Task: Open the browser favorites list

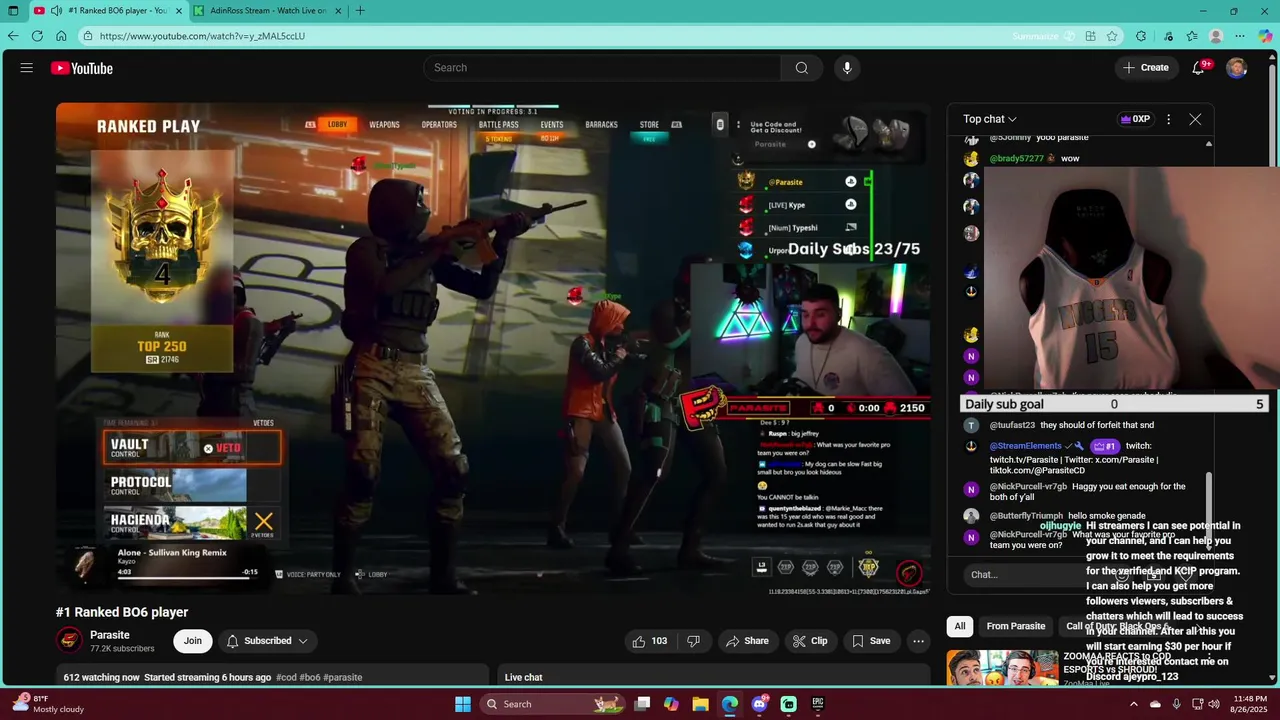Action: click(1191, 36)
